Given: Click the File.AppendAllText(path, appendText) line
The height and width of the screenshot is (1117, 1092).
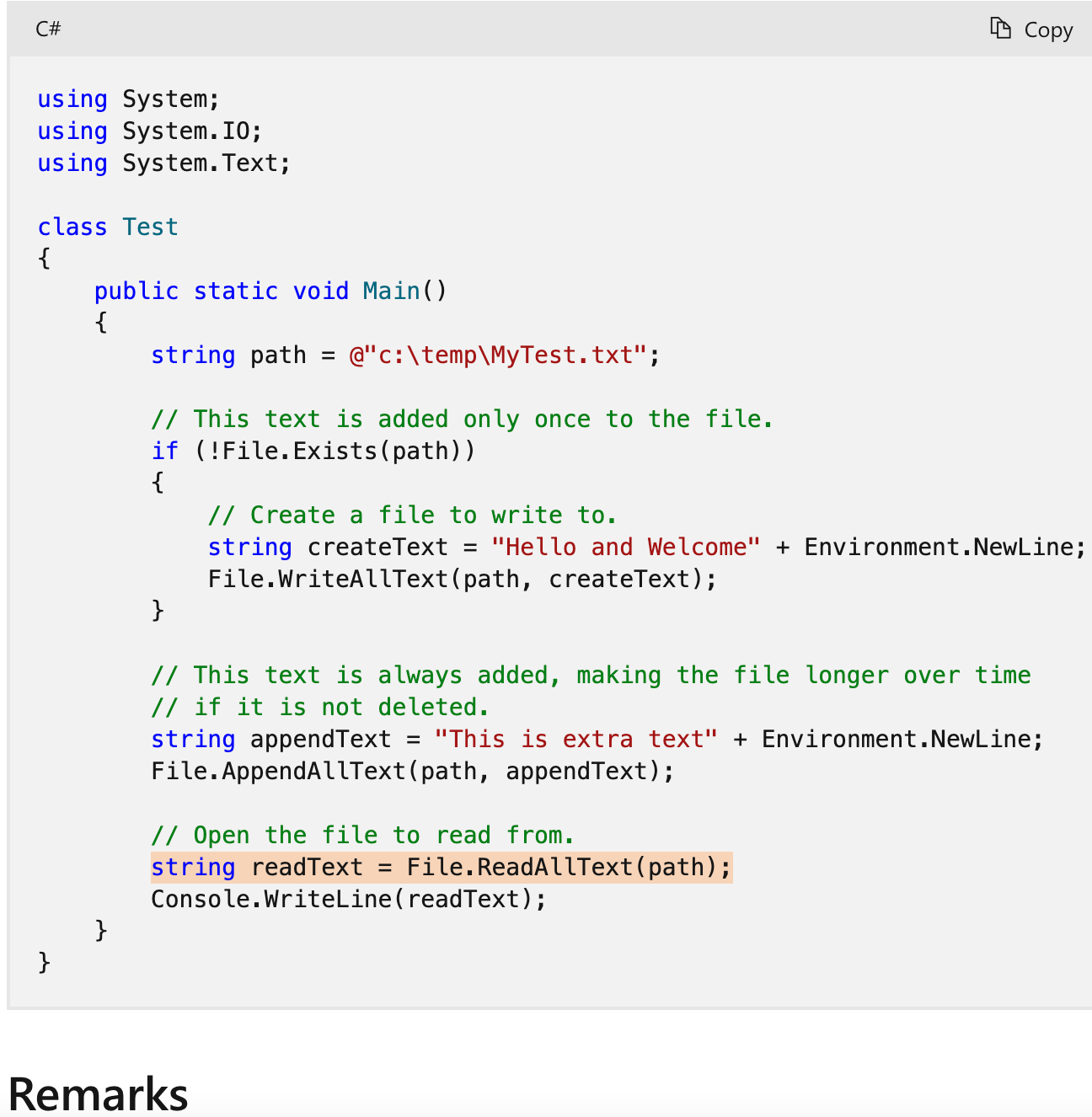Looking at the screenshot, I should click(x=413, y=772).
